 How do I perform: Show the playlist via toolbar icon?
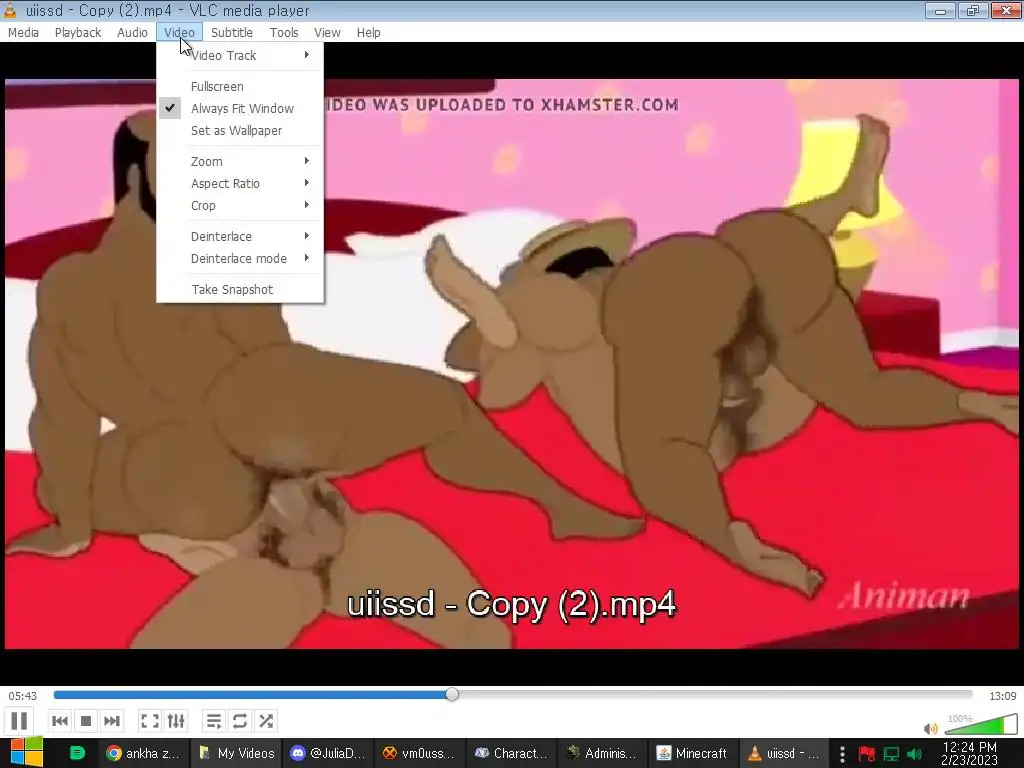(x=214, y=721)
